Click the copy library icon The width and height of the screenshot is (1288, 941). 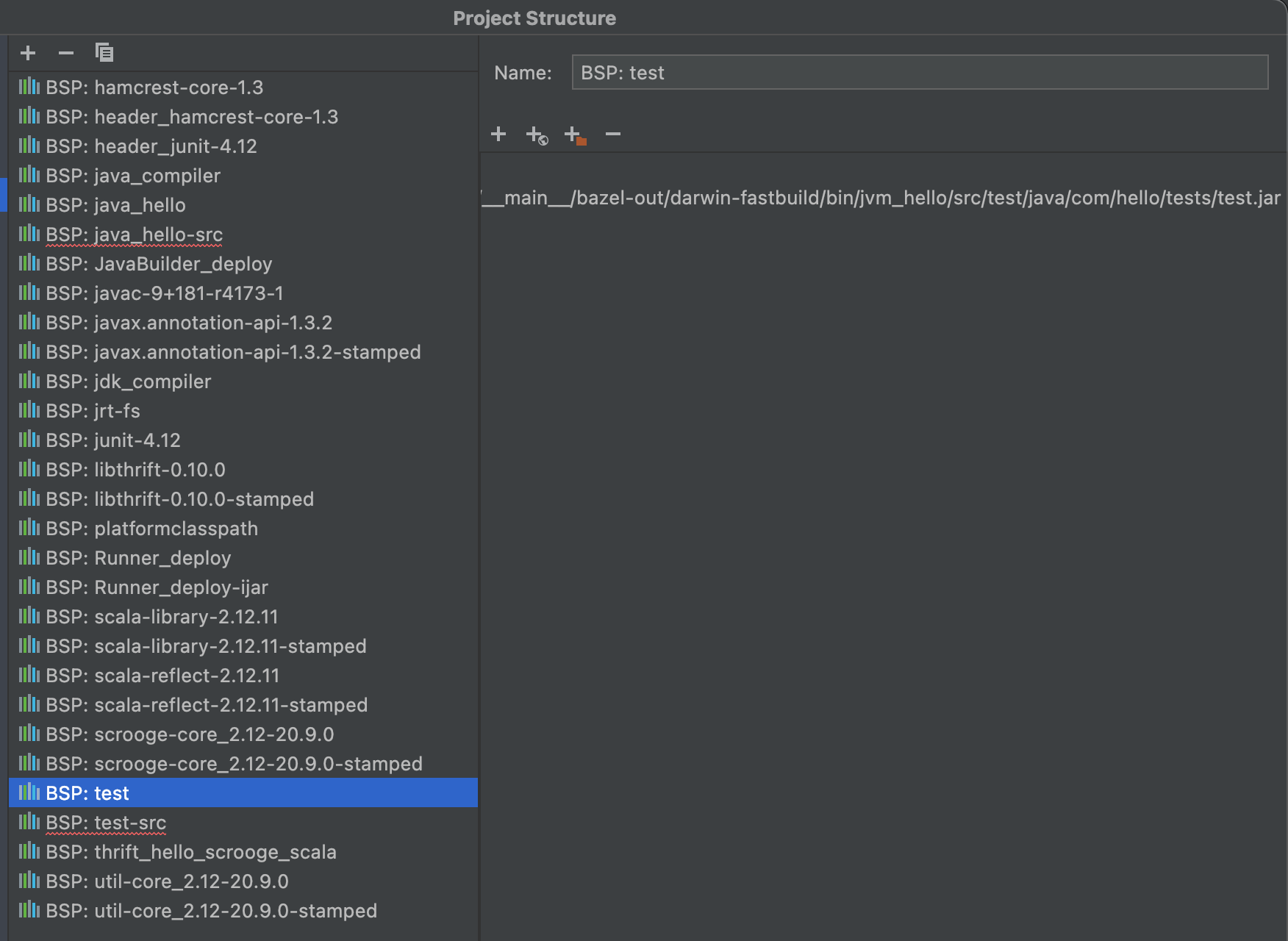pyautogui.click(x=104, y=52)
